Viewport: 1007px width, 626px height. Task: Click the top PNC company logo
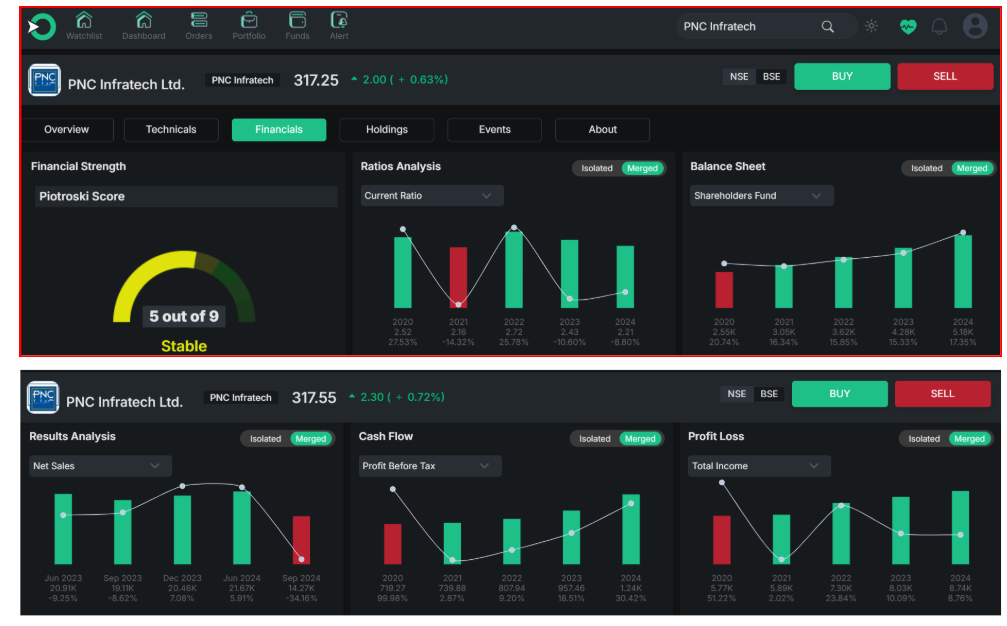pos(44,80)
